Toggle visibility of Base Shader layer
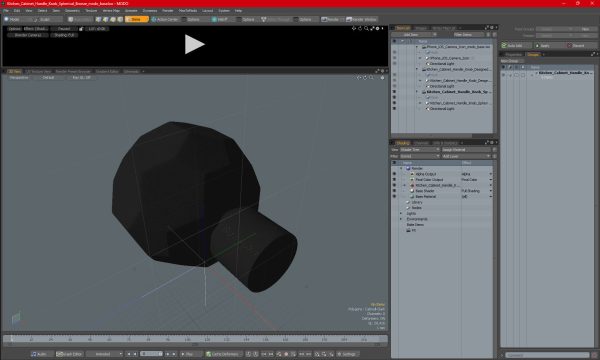The image size is (600, 360). (x=394, y=191)
